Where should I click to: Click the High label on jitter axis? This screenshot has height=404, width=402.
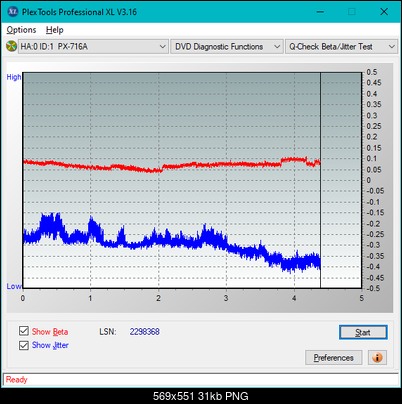(x=14, y=77)
